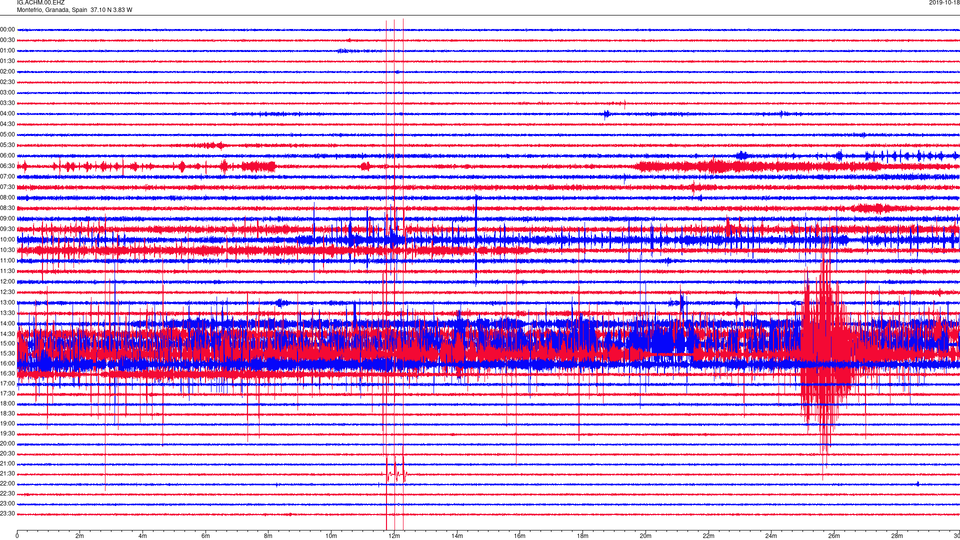Pick the 11:00 trace label
This screenshot has width=960, height=540.
click(x=8, y=261)
